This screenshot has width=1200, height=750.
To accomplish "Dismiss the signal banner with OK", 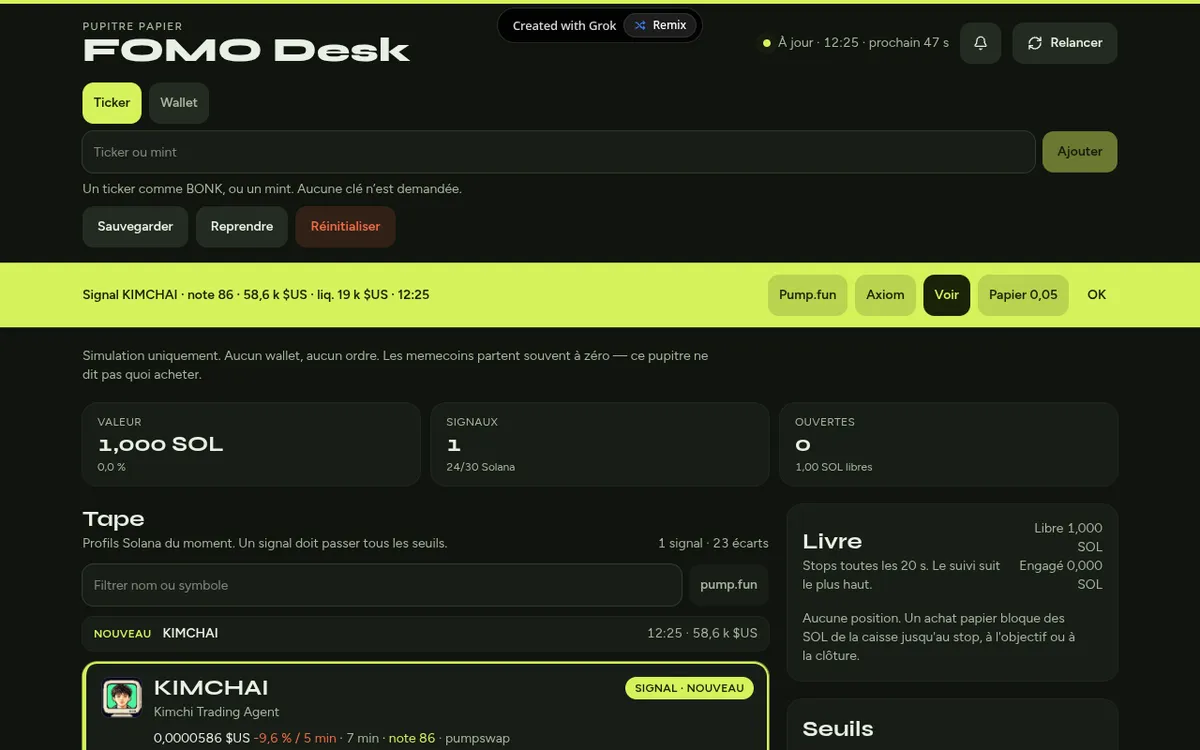I will pos(1097,295).
